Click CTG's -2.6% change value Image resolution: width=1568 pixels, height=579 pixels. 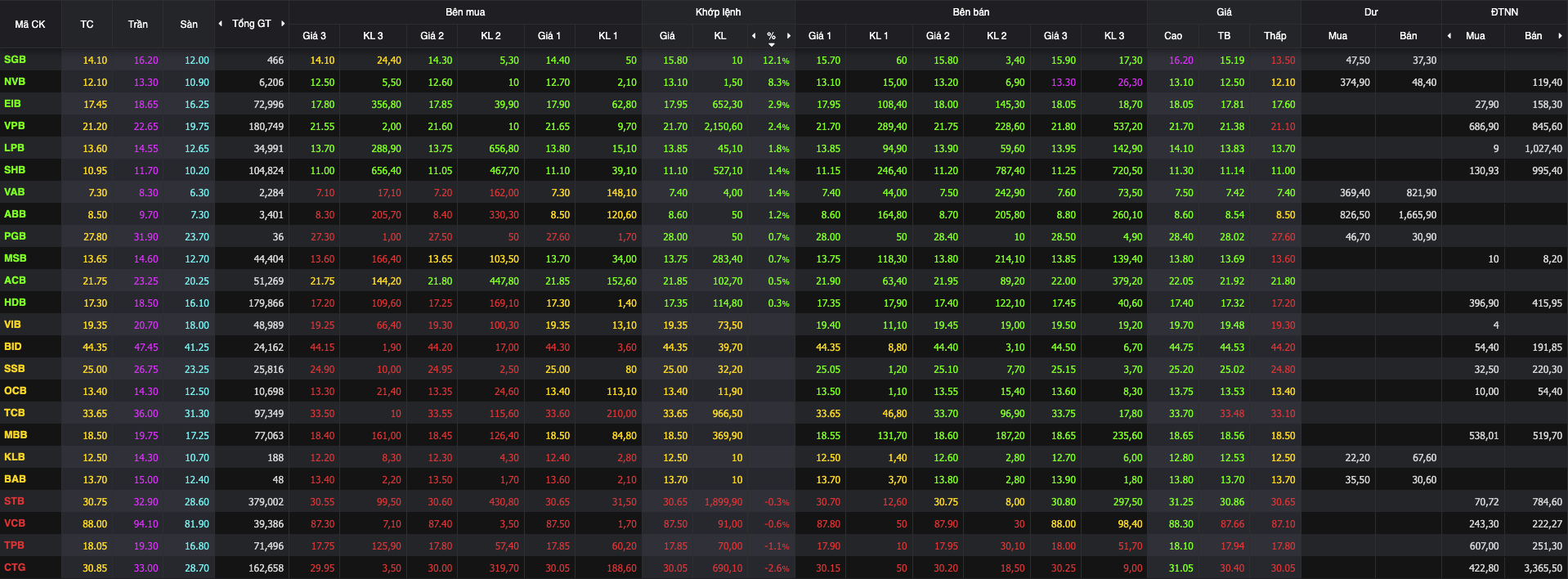(x=777, y=568)
